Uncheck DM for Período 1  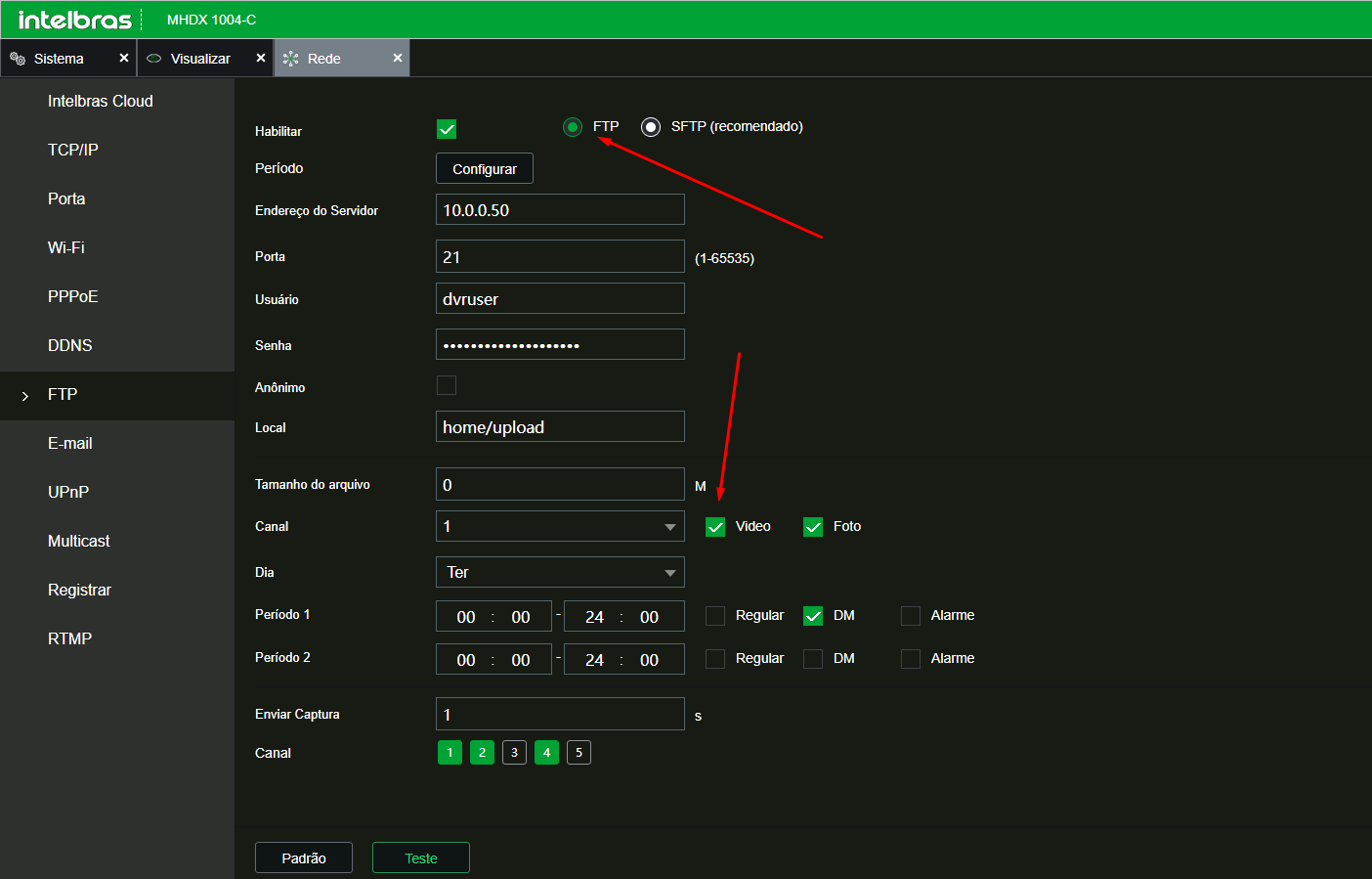(x=813, y=616)
